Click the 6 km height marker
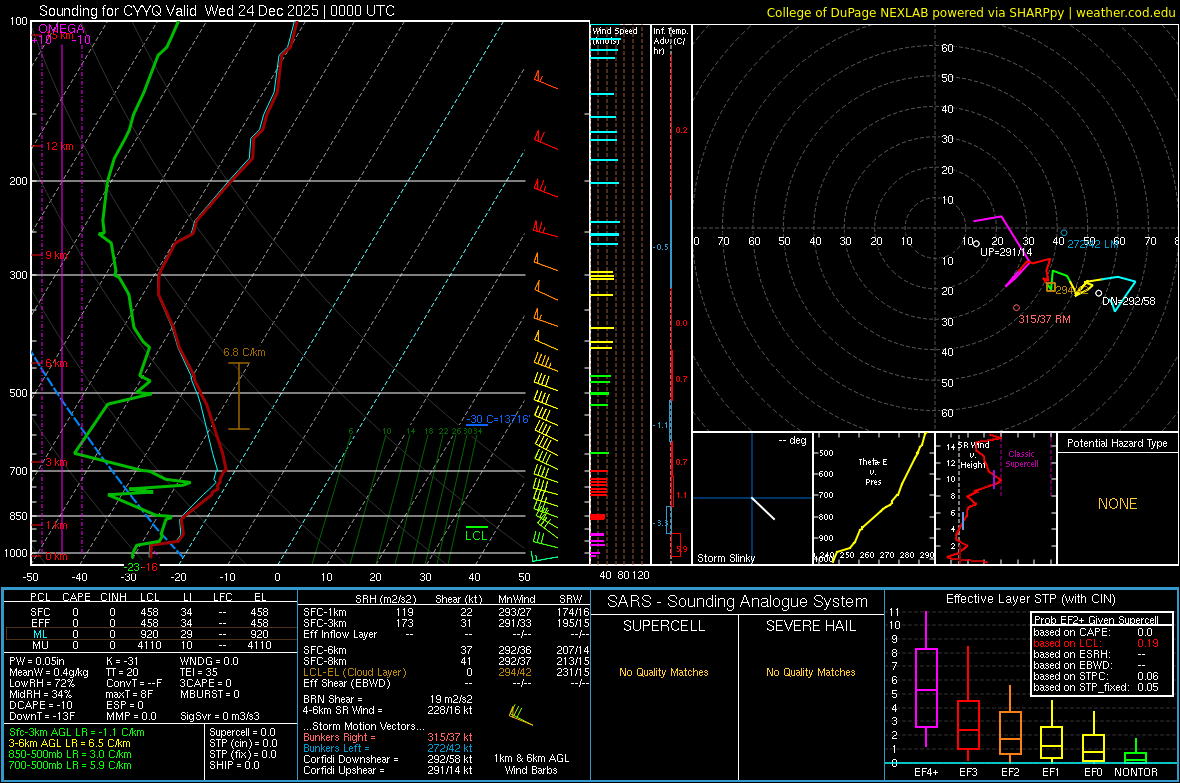Screen dimensions: 1180x783 click(56, 364)
